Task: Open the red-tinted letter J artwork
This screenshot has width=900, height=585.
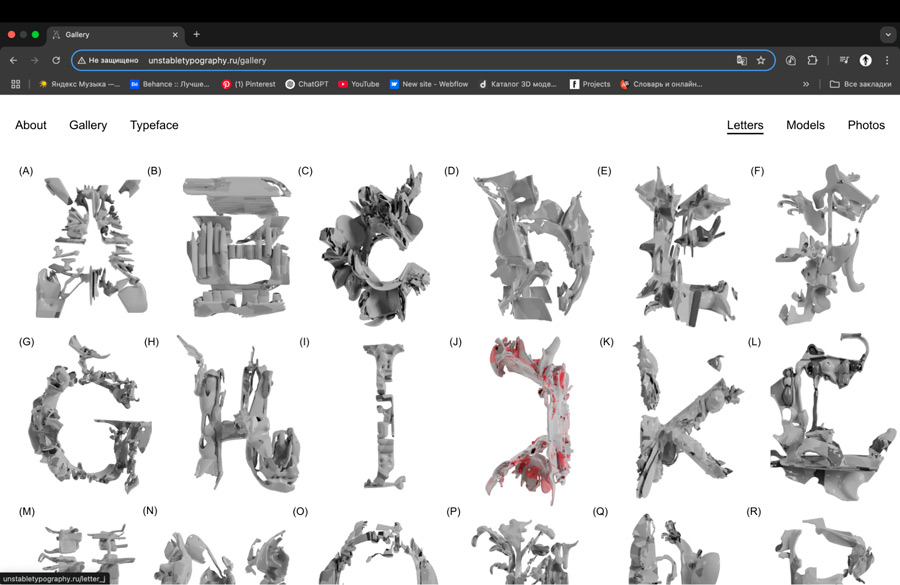Action: pos(529,420)
